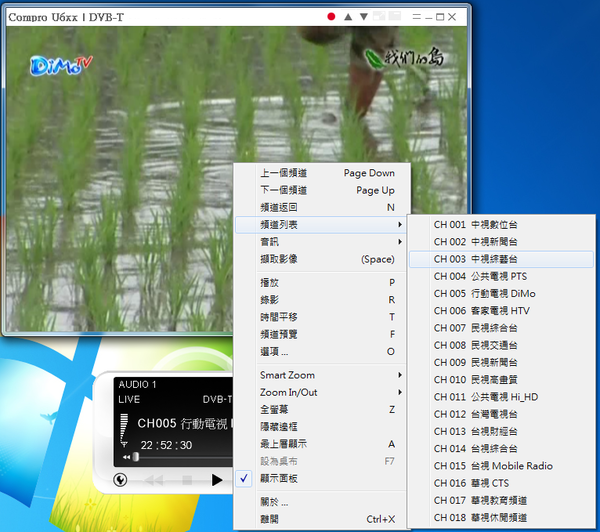Viewport: 600px width, 532px height.
Task: Switch to CH 004 公共電視 PTS
Action: tap(501, 276)
